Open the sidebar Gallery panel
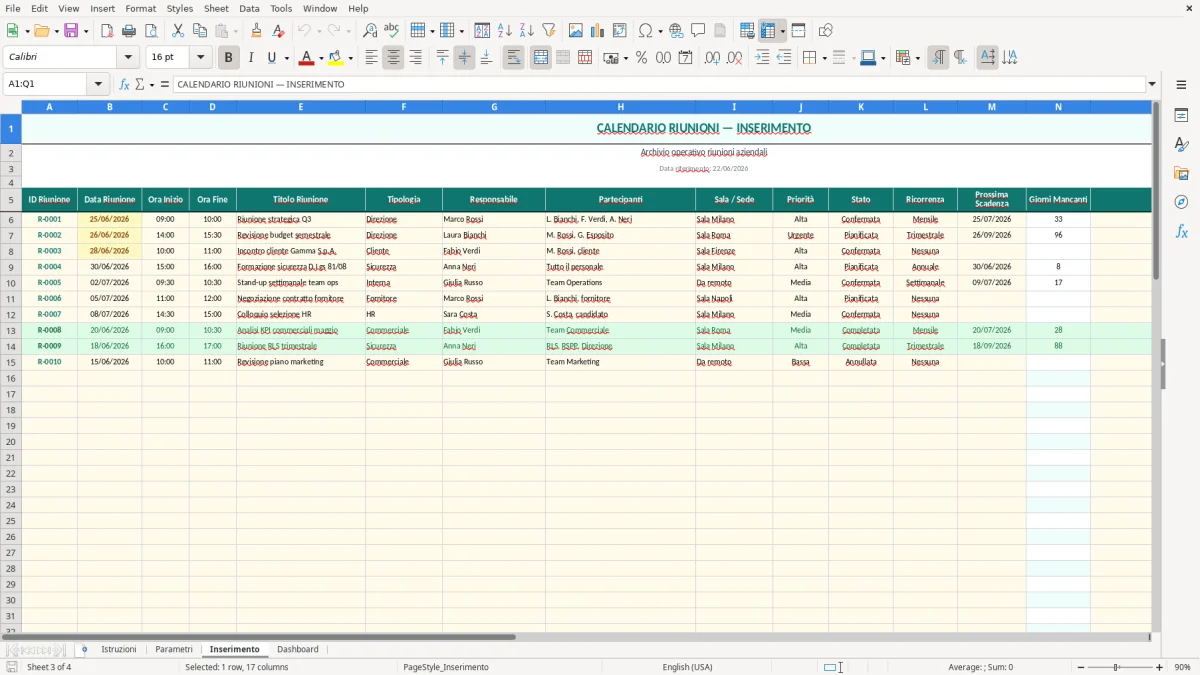 click(x=1181, y=174)
